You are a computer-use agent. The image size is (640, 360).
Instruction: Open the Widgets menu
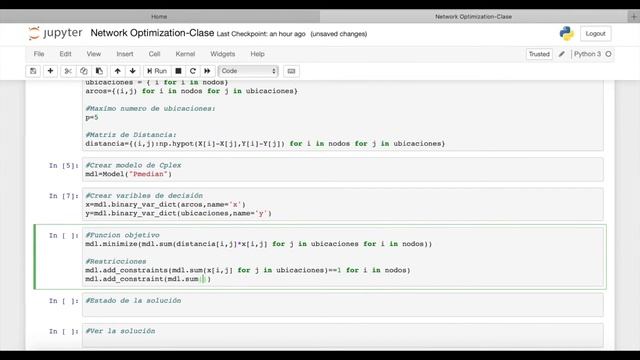222,54
